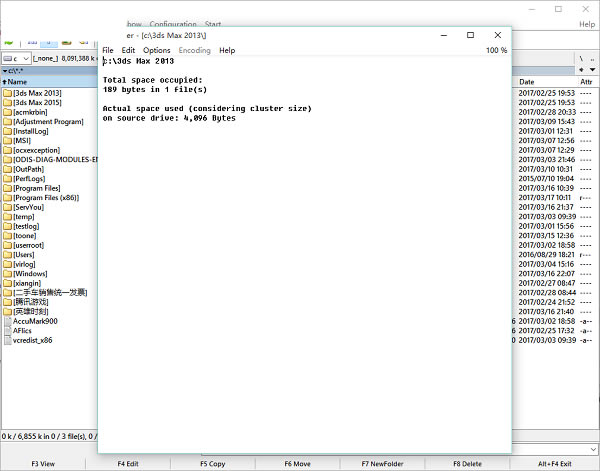Open the File menu in Lister
600x471 pixels.
[108, 50]
